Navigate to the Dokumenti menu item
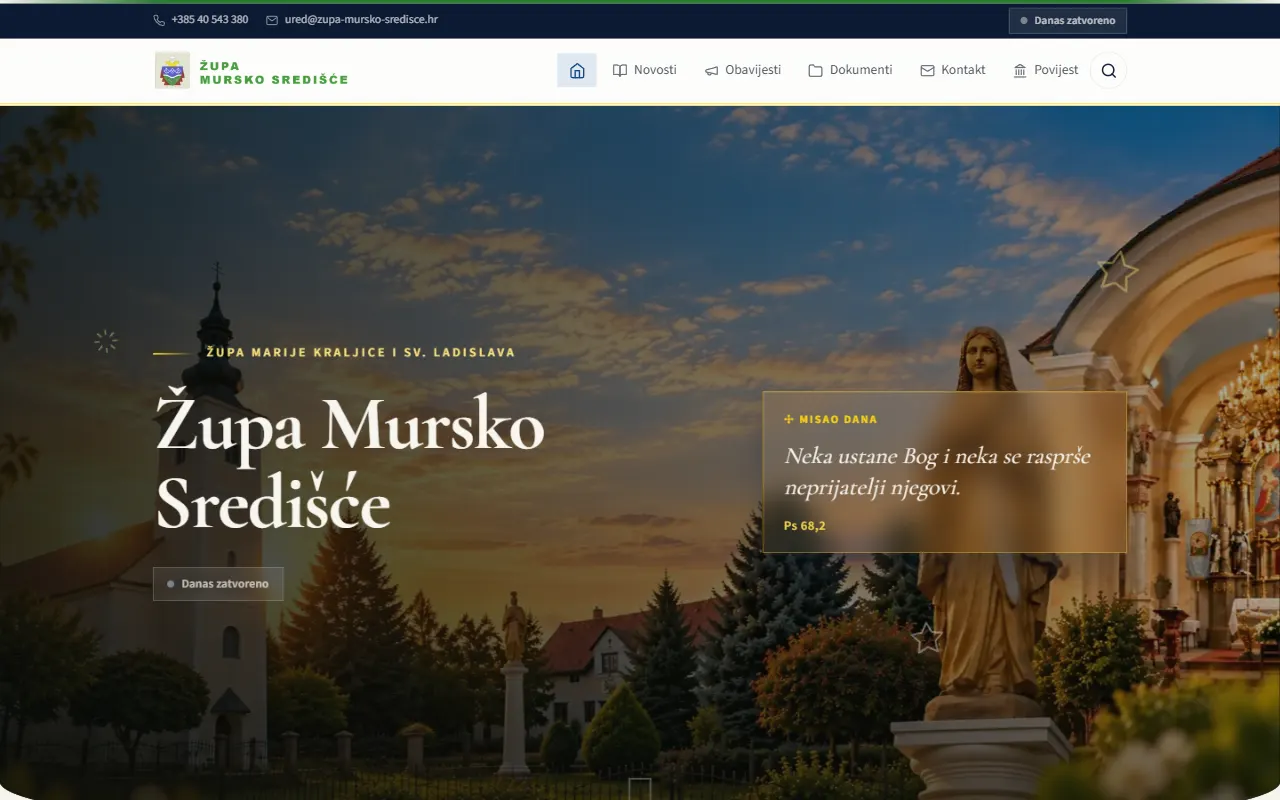 (x=851, y=70)
